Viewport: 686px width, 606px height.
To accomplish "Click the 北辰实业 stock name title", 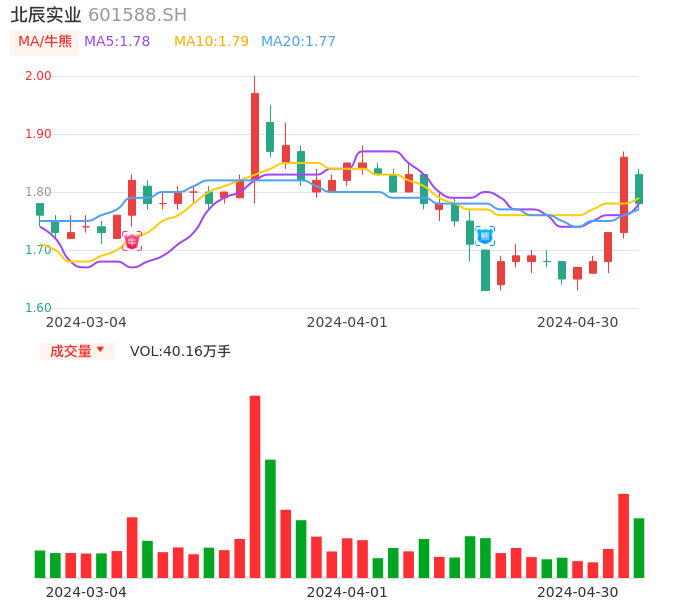I will click(x=46, y=15).
